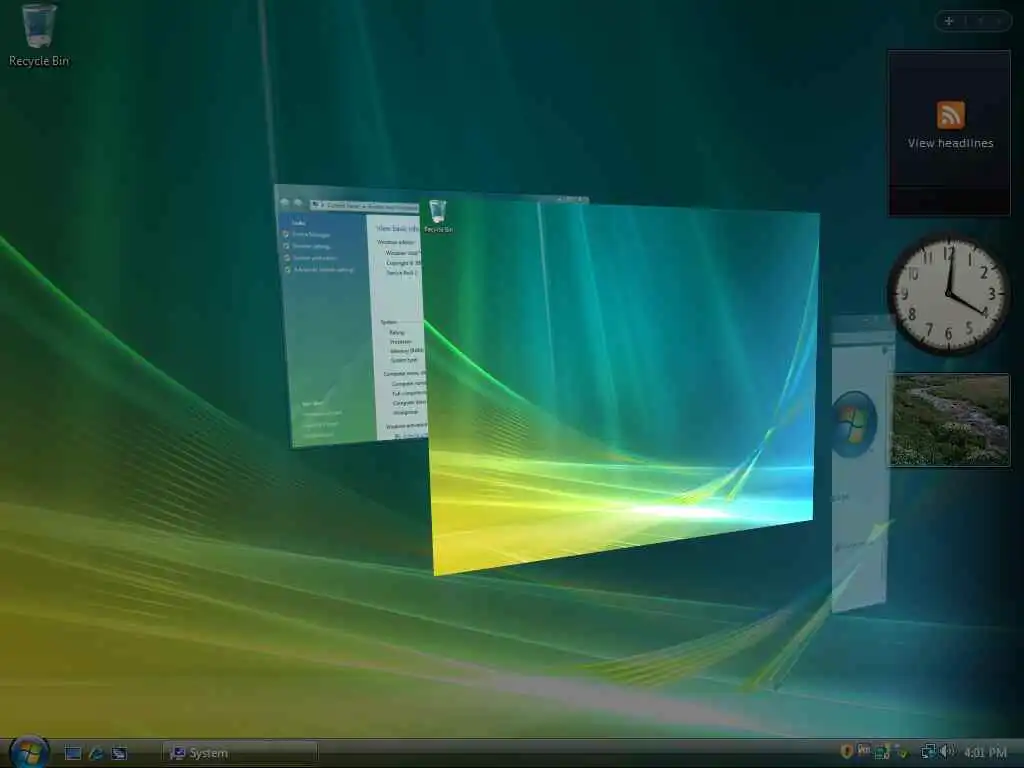This screenshot has height=768, width=1024.
Task: Click the 4:01 PM taskbar clock
Action: pyautogui.click(x=985, y=753)
